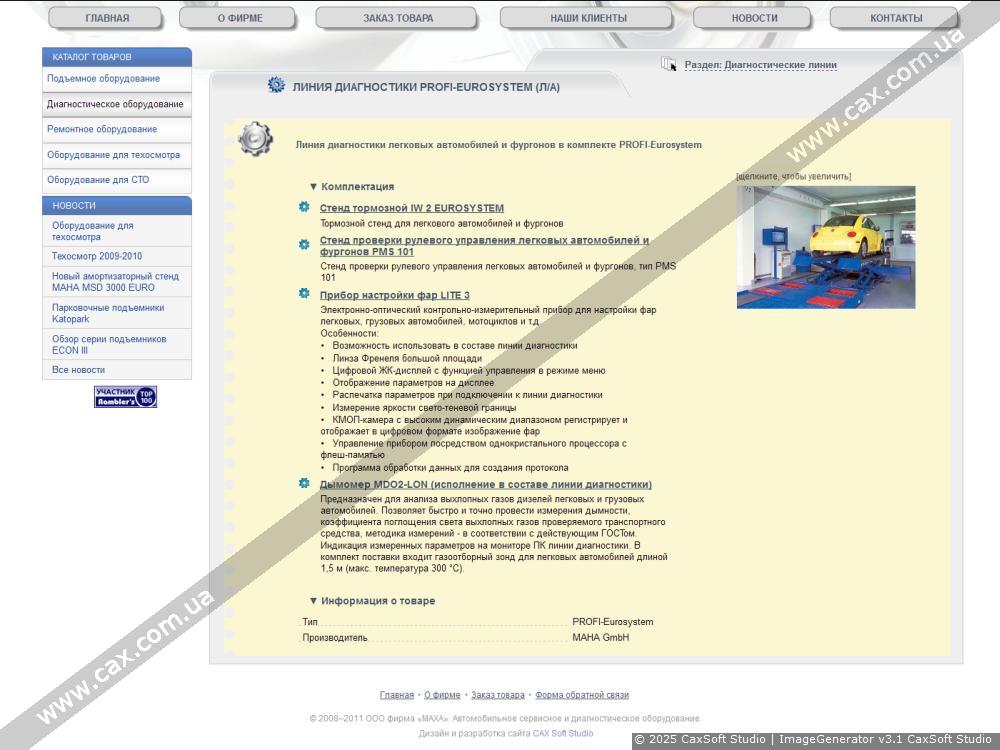Click Форма обратной связи footer link
This screenshot has width=1000, height=750.
tap(582, 695)
